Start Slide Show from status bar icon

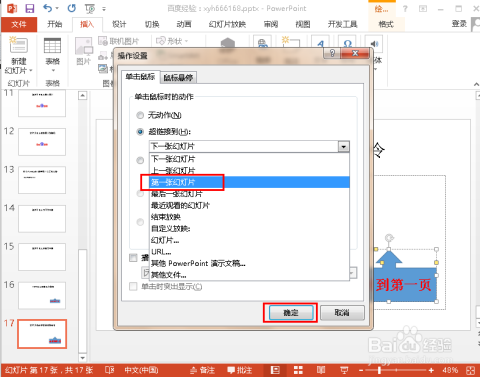tap(344, 370)
